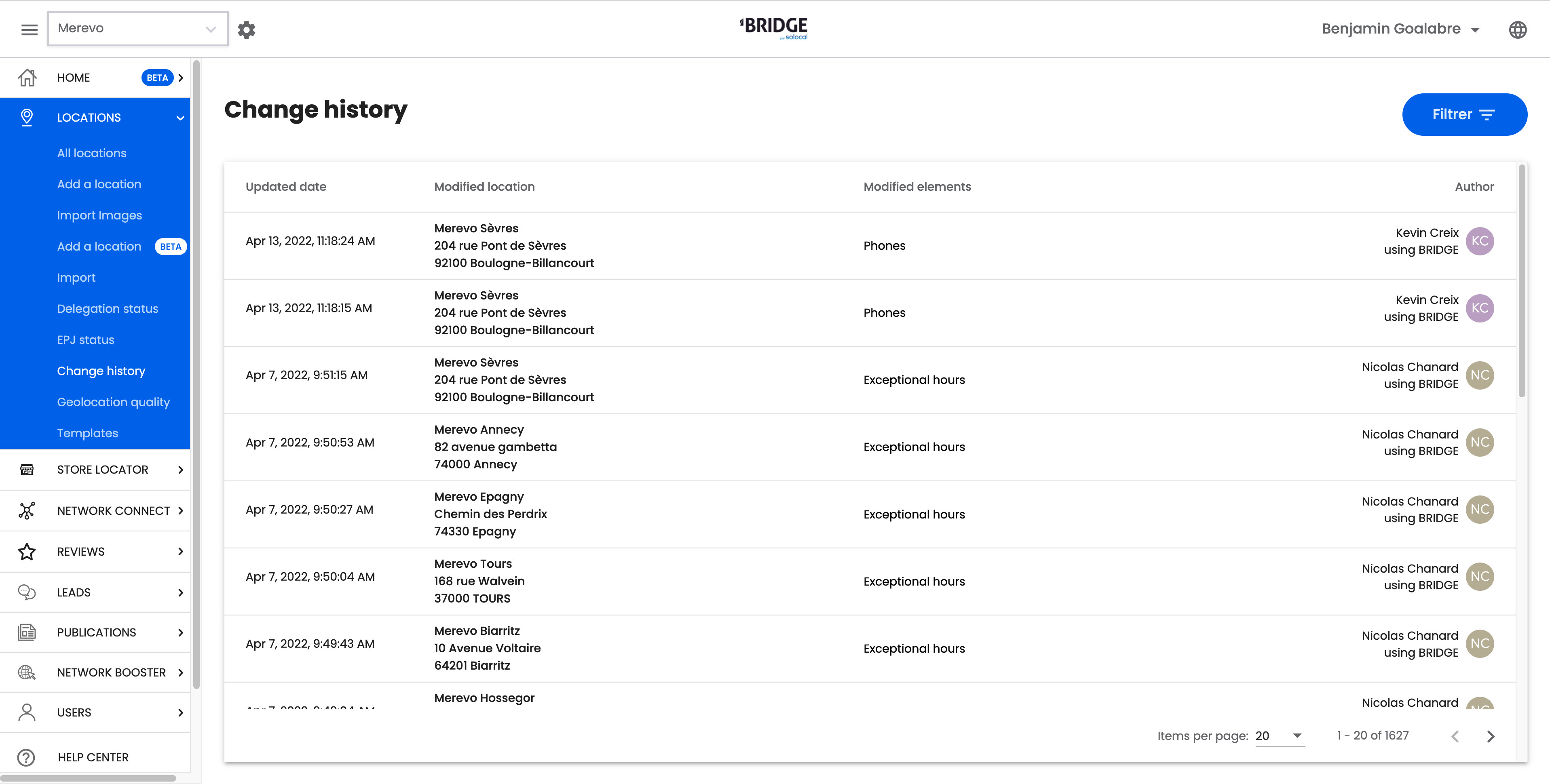
Task: Click the Updated date column header
Action: pos(286,187)
